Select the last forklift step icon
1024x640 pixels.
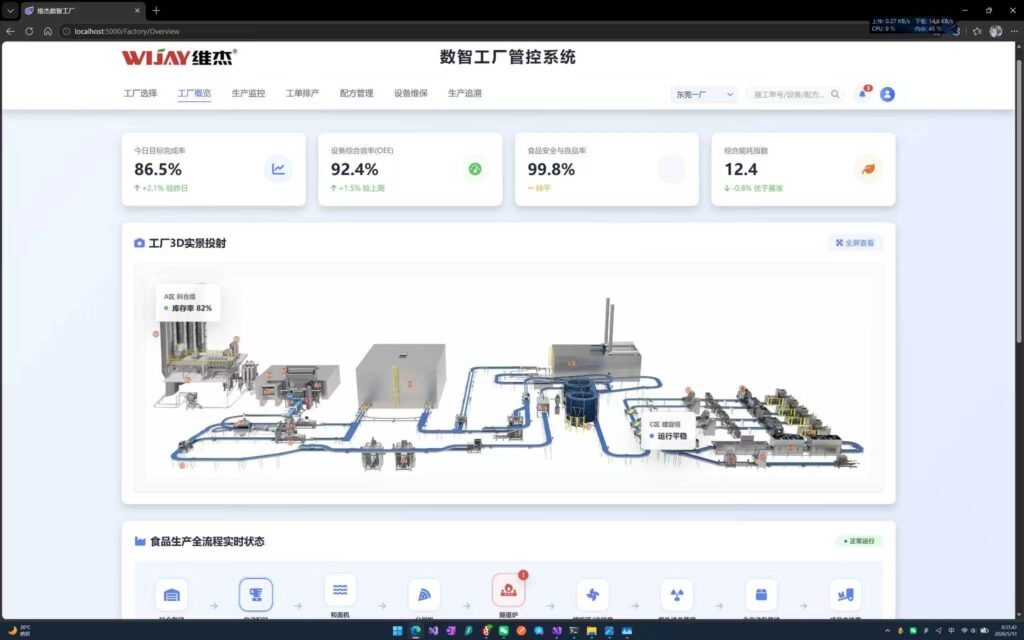point(845,595)
